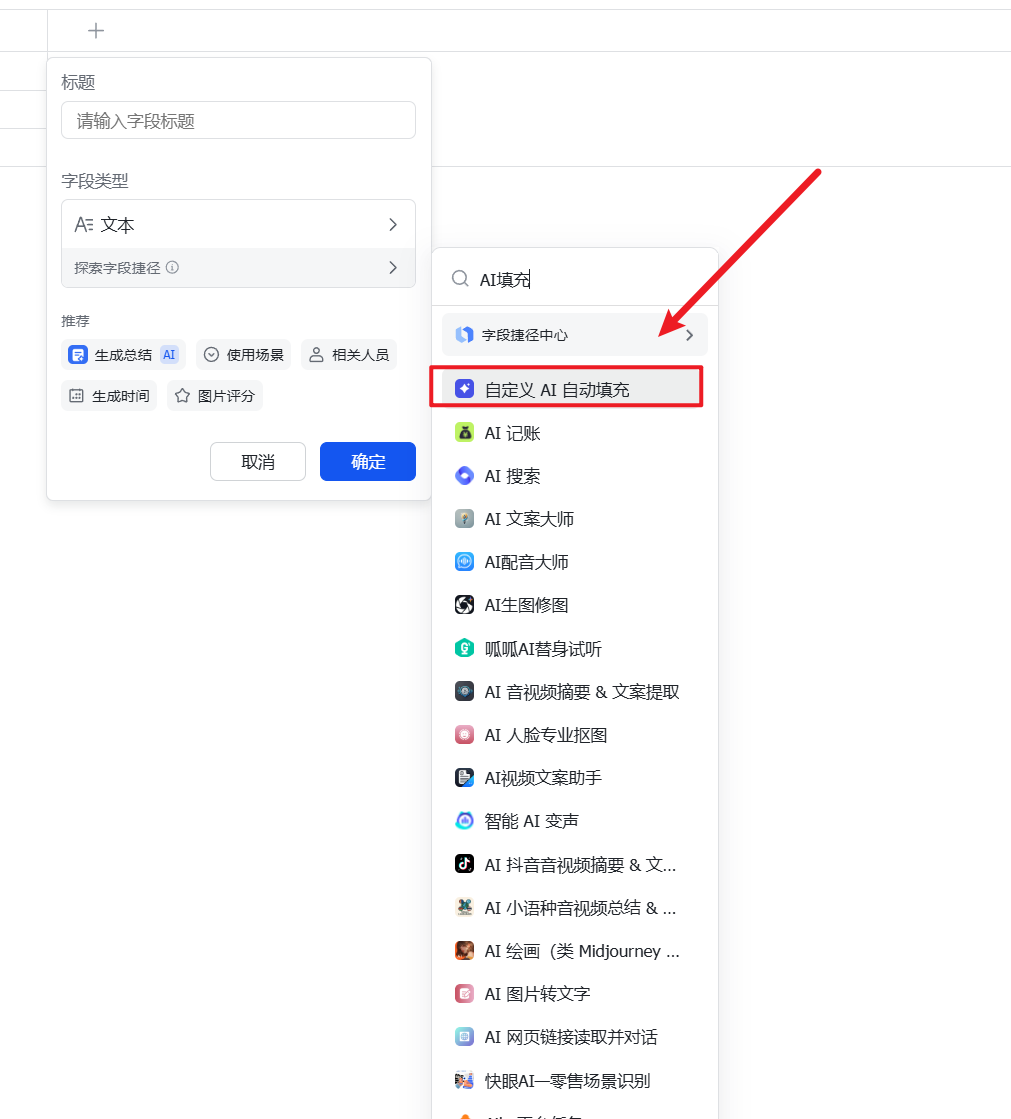Click the 呱呱AI替身试听 hexagon icon
The height and width of the screenshot is (1119, 1011).
464,648
